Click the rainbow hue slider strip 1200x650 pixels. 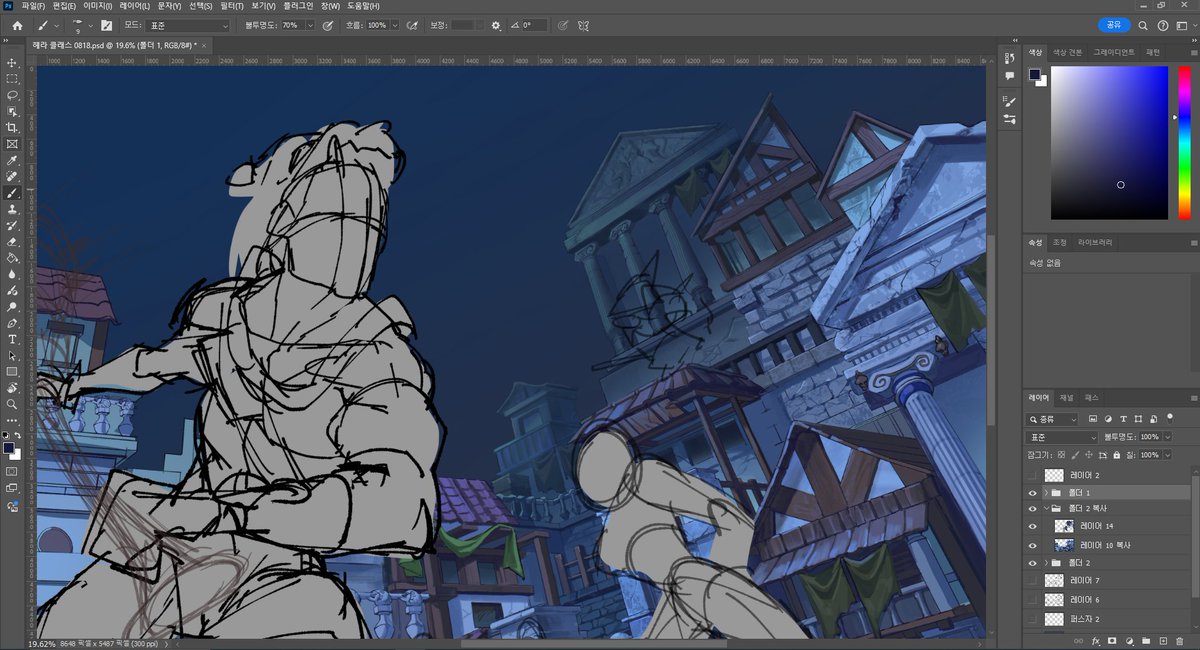[x=1185, y=142]
